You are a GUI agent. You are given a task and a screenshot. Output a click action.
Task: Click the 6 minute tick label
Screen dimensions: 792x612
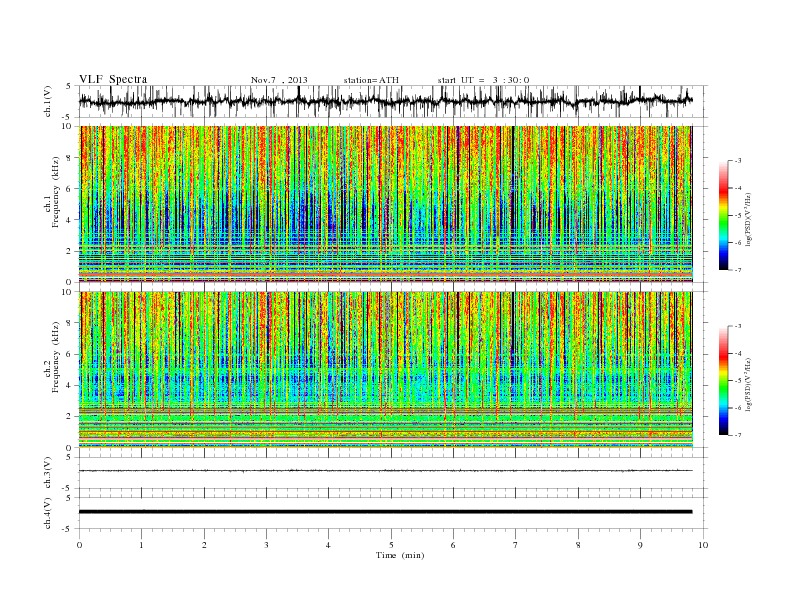[454, 545]
